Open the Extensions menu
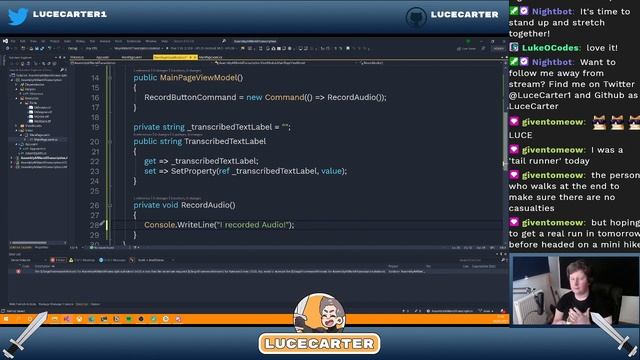 (x=133, y=41)
